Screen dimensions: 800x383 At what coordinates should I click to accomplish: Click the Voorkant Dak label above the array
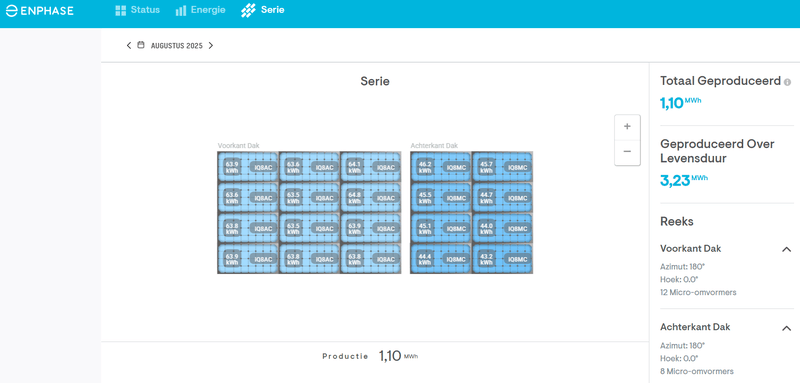click(238, 145)
